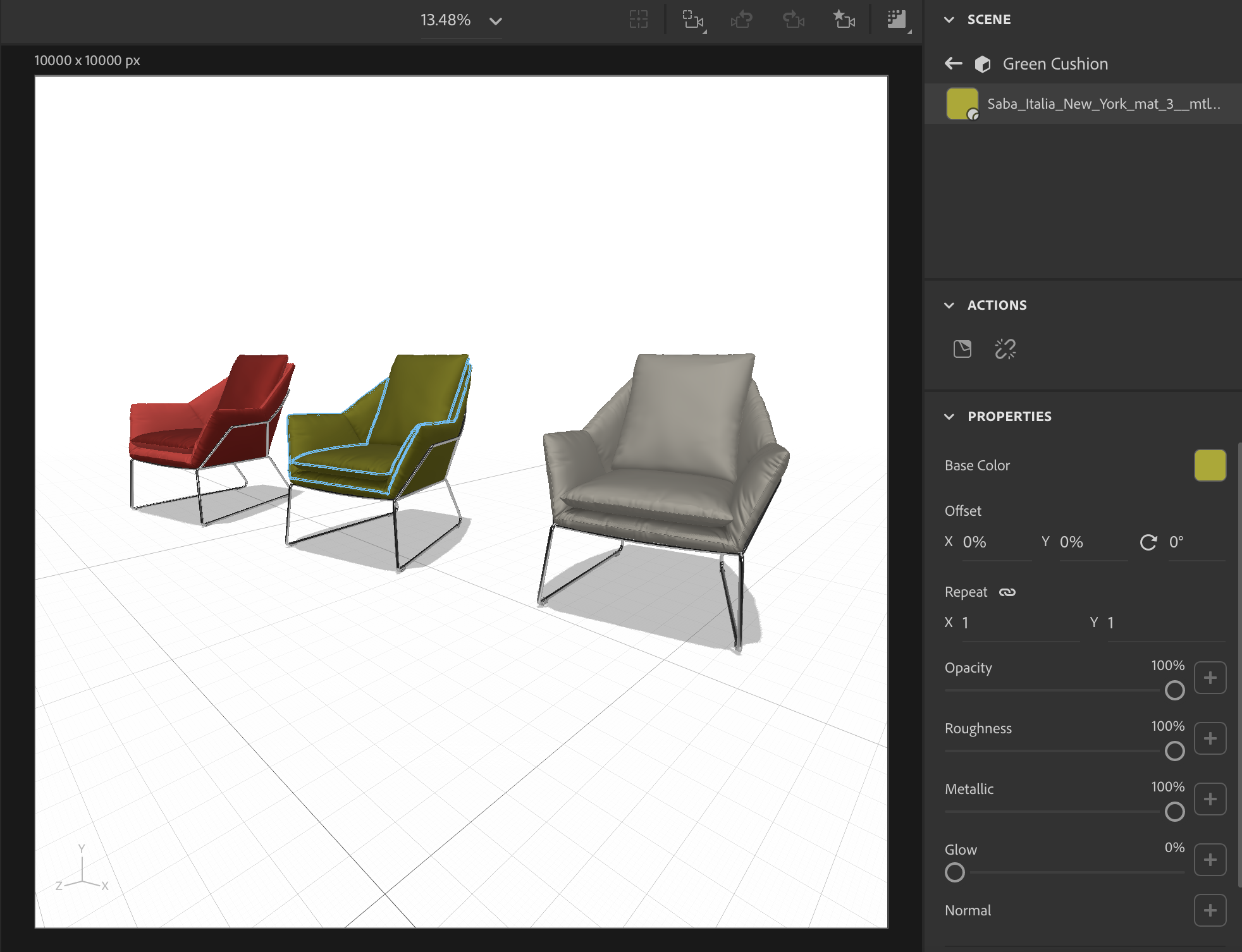Image resolution: width=1242 pixels, height=952 pixels.
Task: Click the Camera Redo icon
Action: [x=793, y=20]
